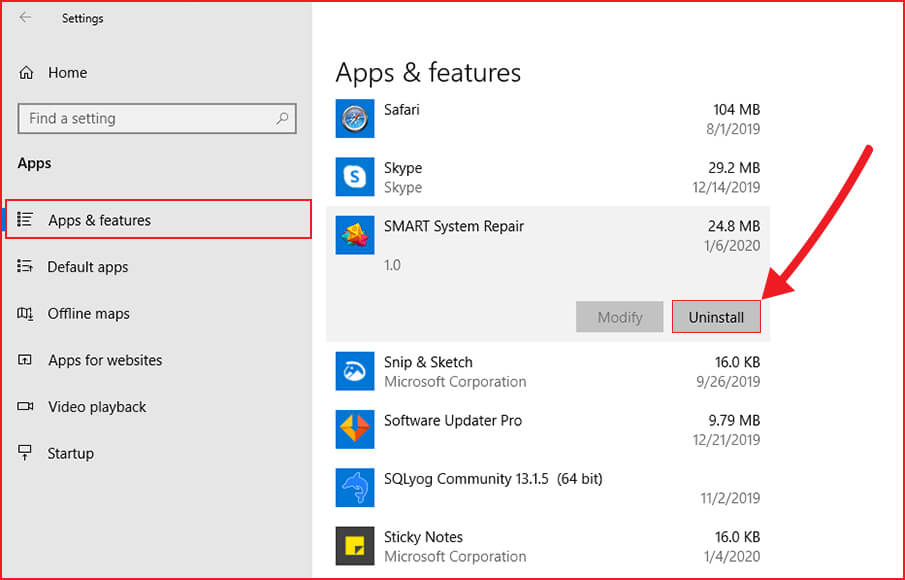Click the SMART System Repair app icon

click(x=355, y=235)
